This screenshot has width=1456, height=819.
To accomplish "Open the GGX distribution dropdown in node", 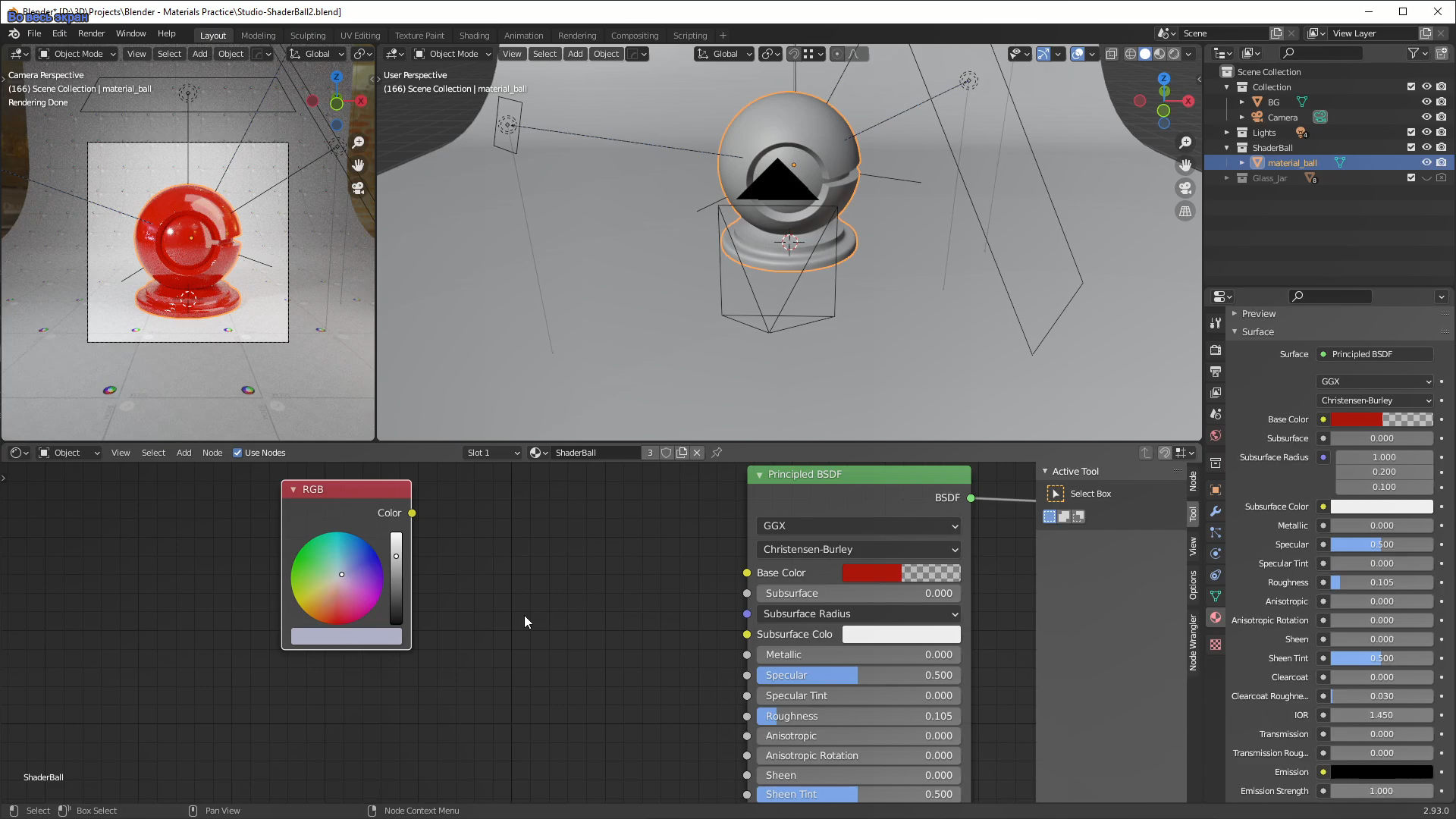I will click(858, 526).
